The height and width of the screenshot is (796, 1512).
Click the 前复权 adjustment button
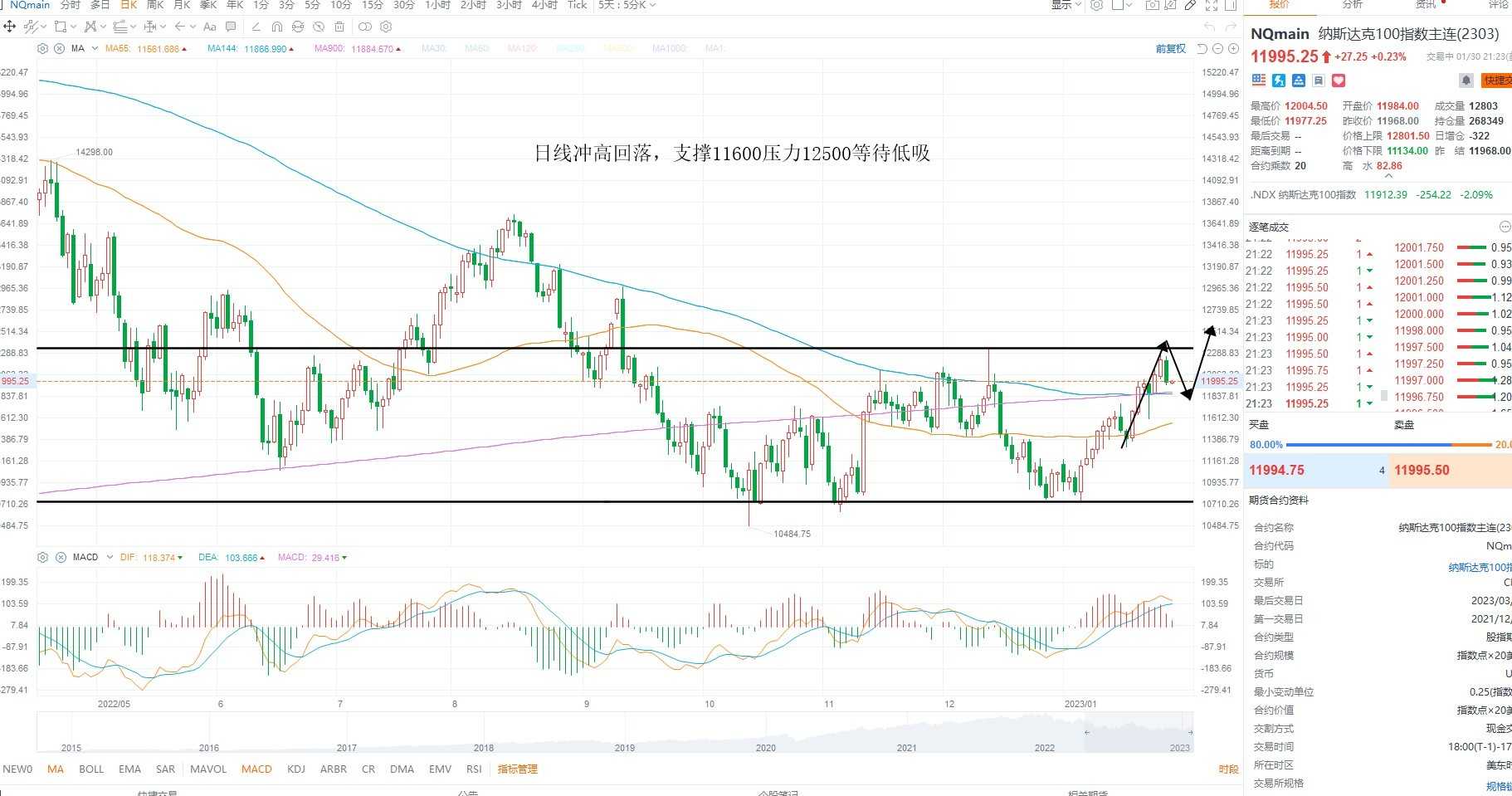pyautogui.click(x=1171, y=49)
